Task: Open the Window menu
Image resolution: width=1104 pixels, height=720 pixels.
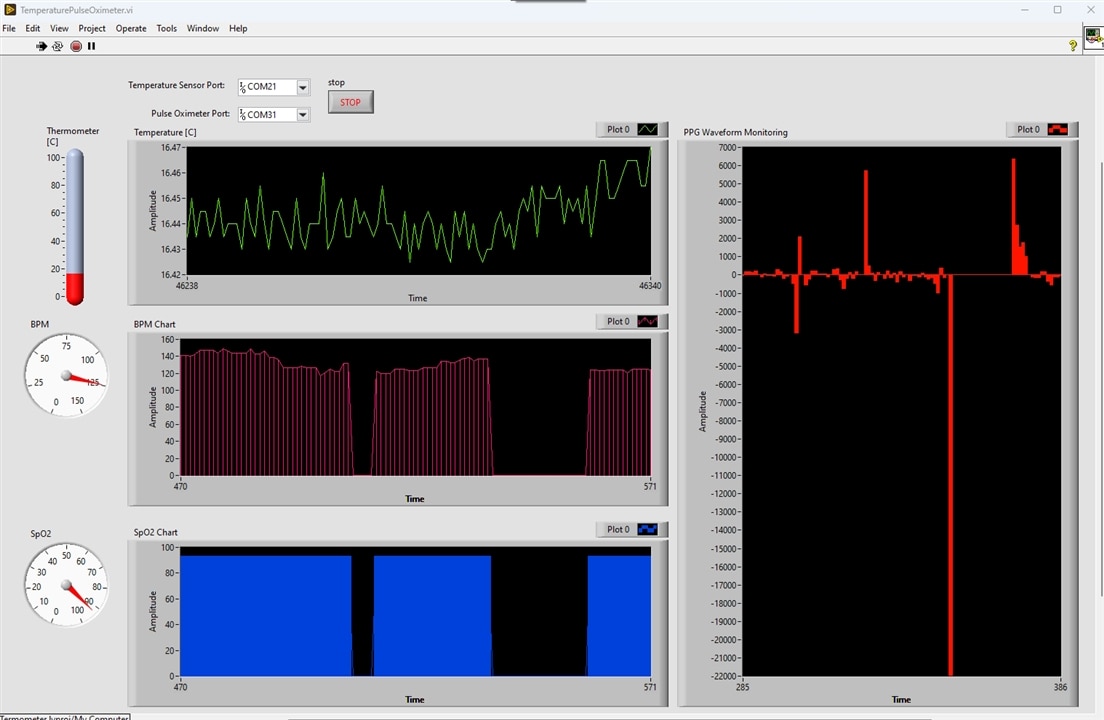Action: (x=203, y=28)
